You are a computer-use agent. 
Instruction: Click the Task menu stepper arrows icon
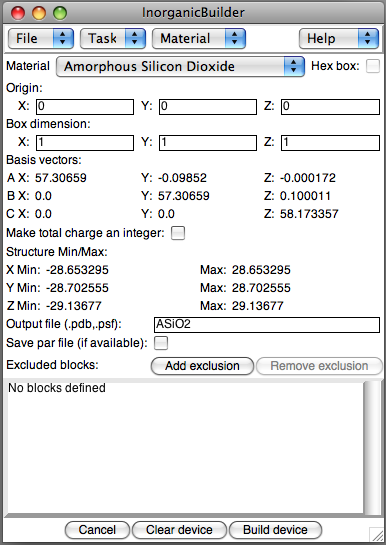(x=135, y=38)
